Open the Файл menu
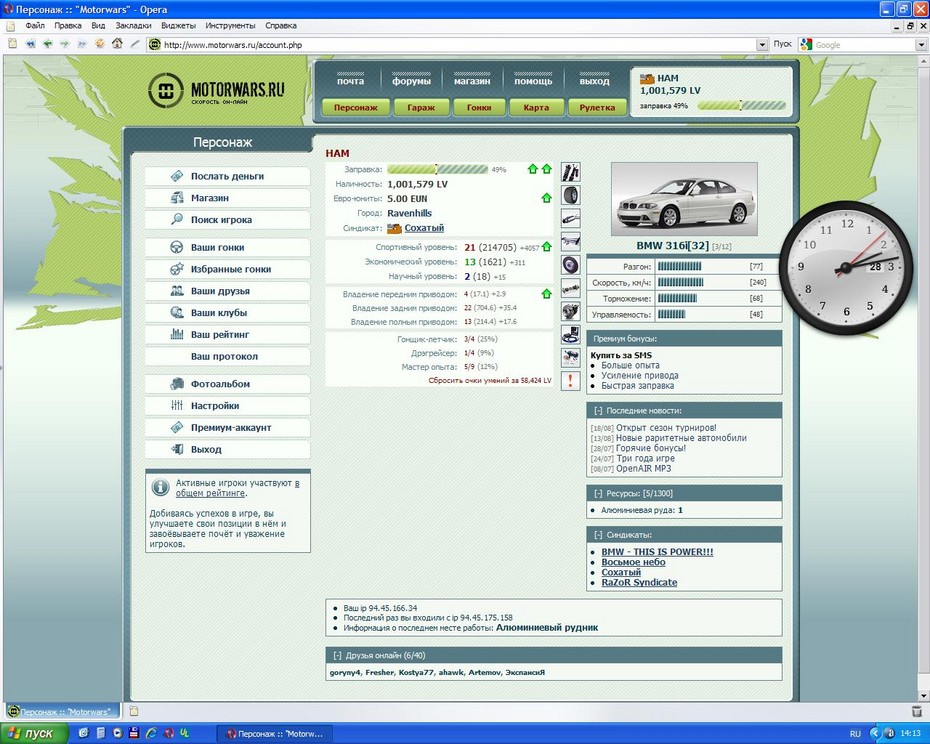 35,26
